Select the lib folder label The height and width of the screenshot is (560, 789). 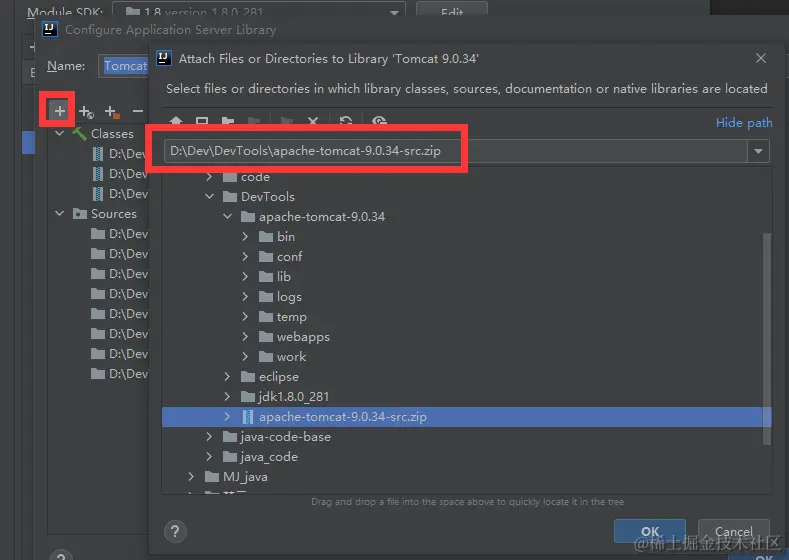tap(284, 277)
